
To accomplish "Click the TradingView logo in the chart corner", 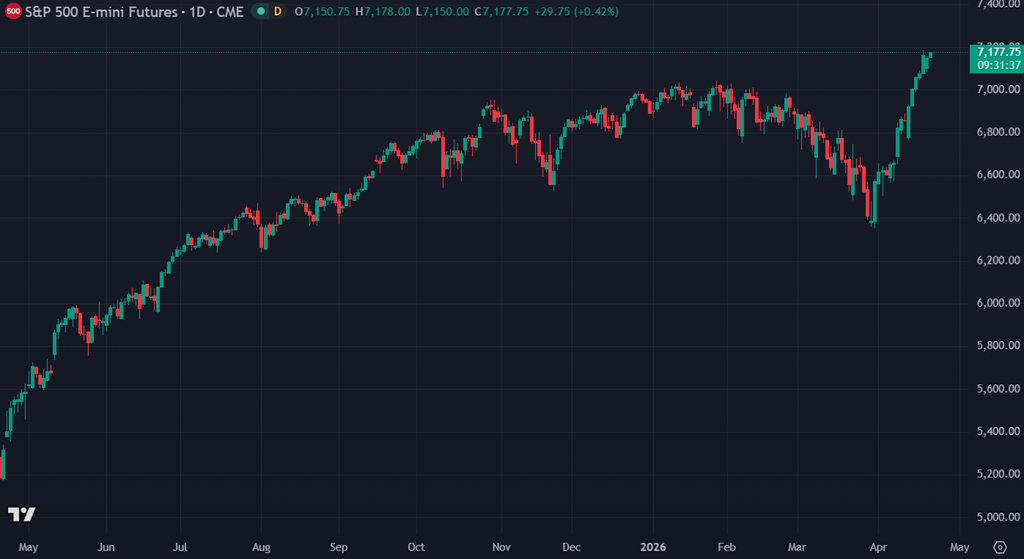I will pos(22,514).
